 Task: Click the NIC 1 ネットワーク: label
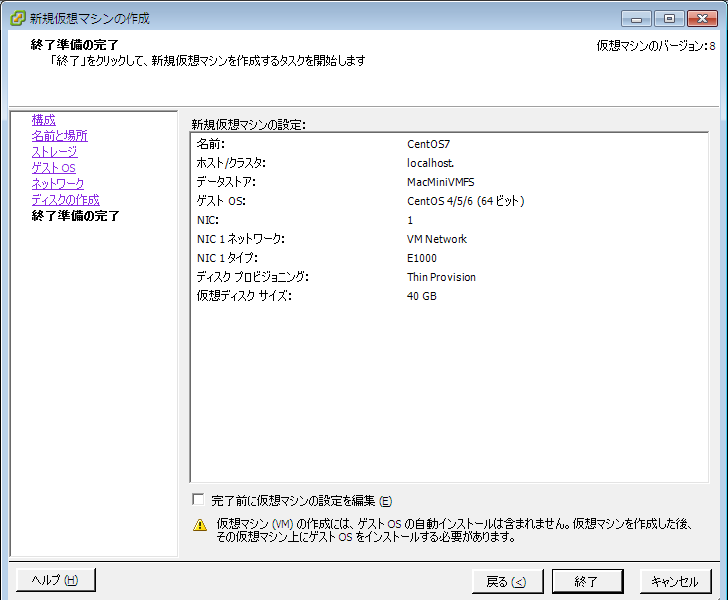coord(240,239)
